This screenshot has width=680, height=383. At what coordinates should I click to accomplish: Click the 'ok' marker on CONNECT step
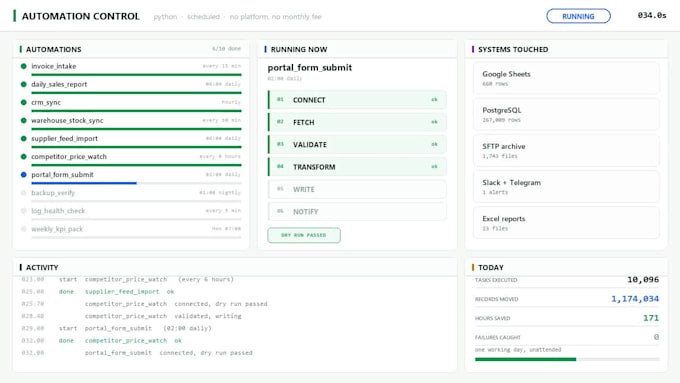[x=434, y=100]
